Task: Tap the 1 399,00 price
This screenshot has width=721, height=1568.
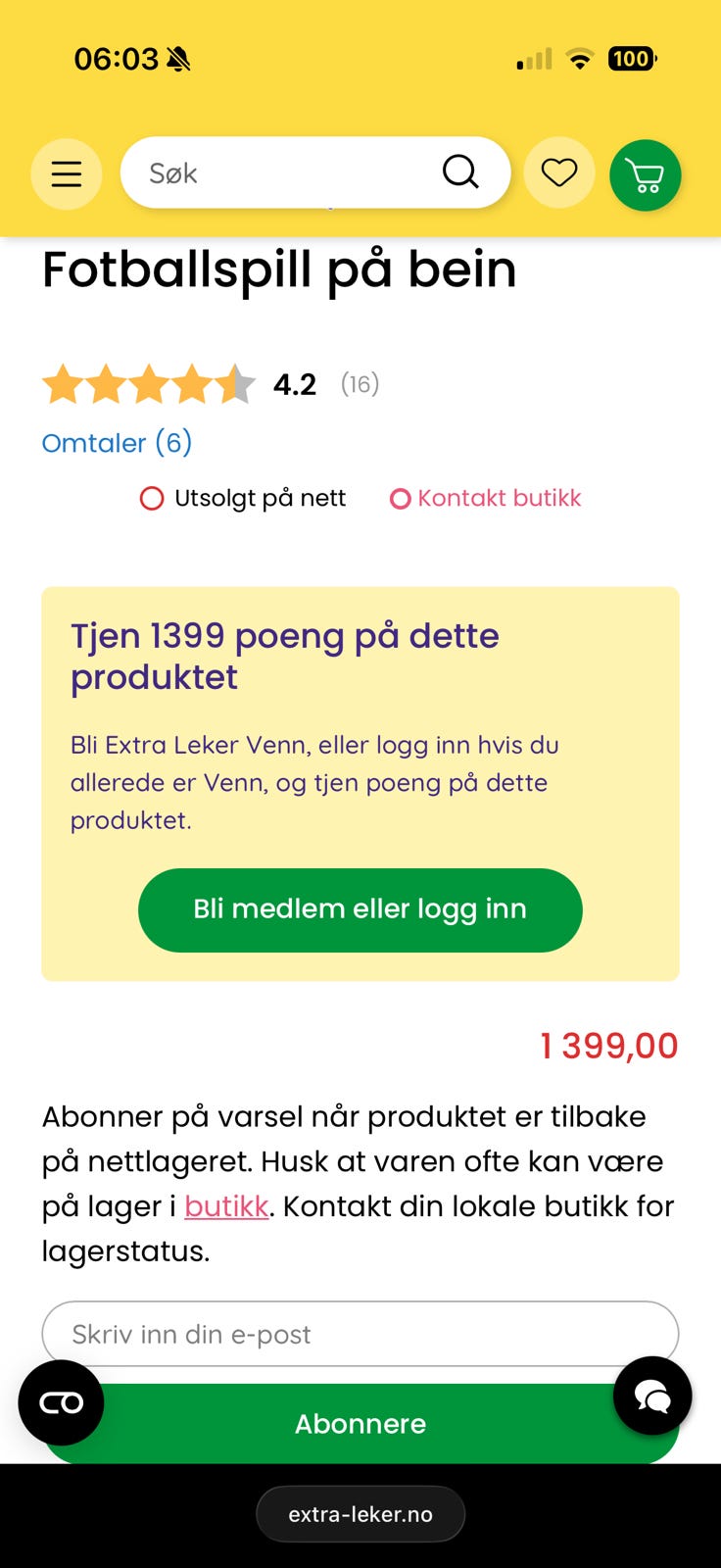Action: coord(608,1046)
